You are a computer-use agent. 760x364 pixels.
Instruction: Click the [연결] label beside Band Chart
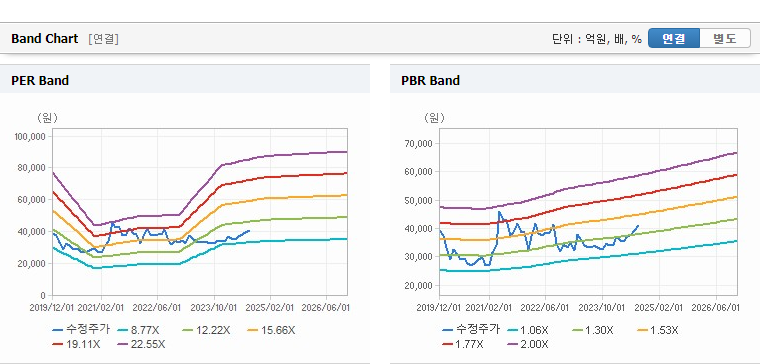pyautogui.click(x=103, y=39)
